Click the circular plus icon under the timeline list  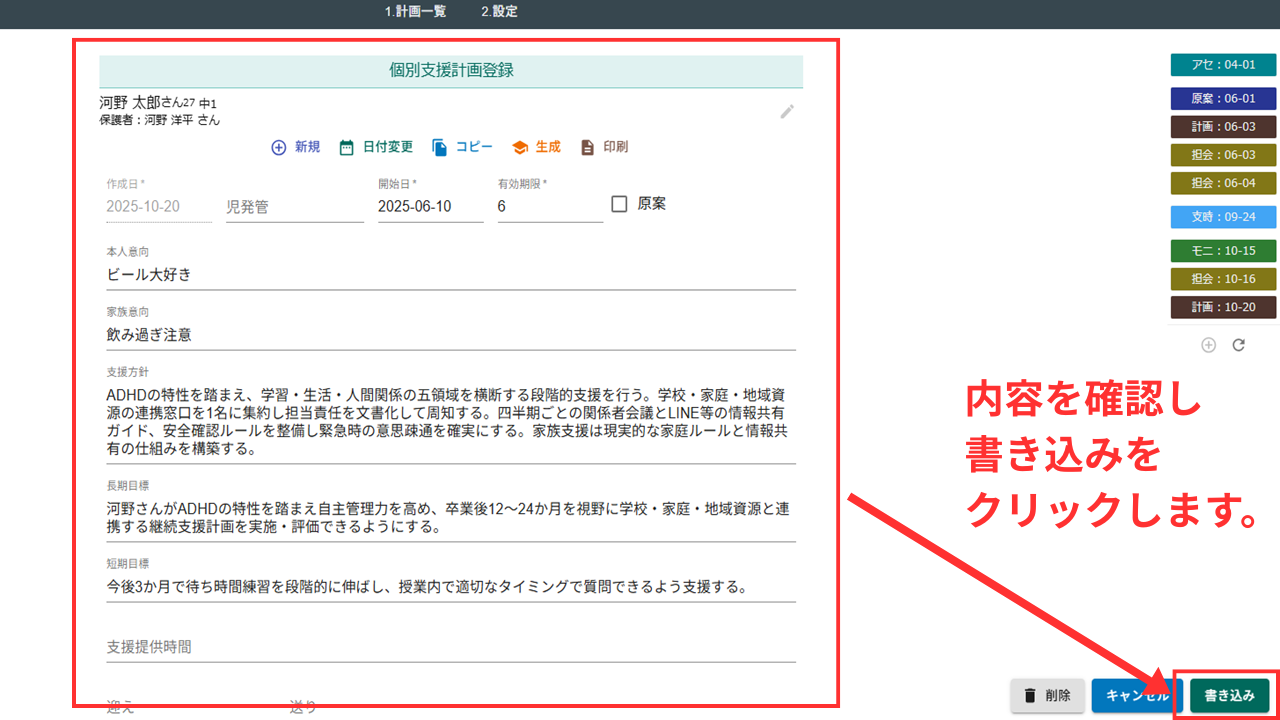pos(1208,345)
